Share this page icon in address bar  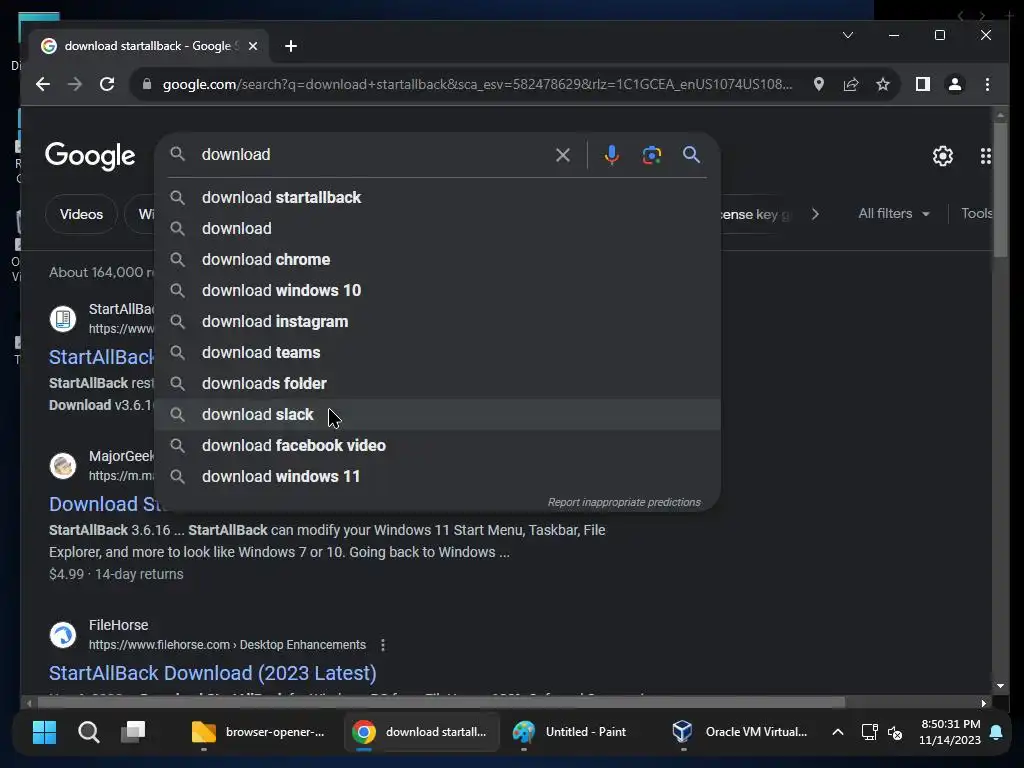click(850, 84)
